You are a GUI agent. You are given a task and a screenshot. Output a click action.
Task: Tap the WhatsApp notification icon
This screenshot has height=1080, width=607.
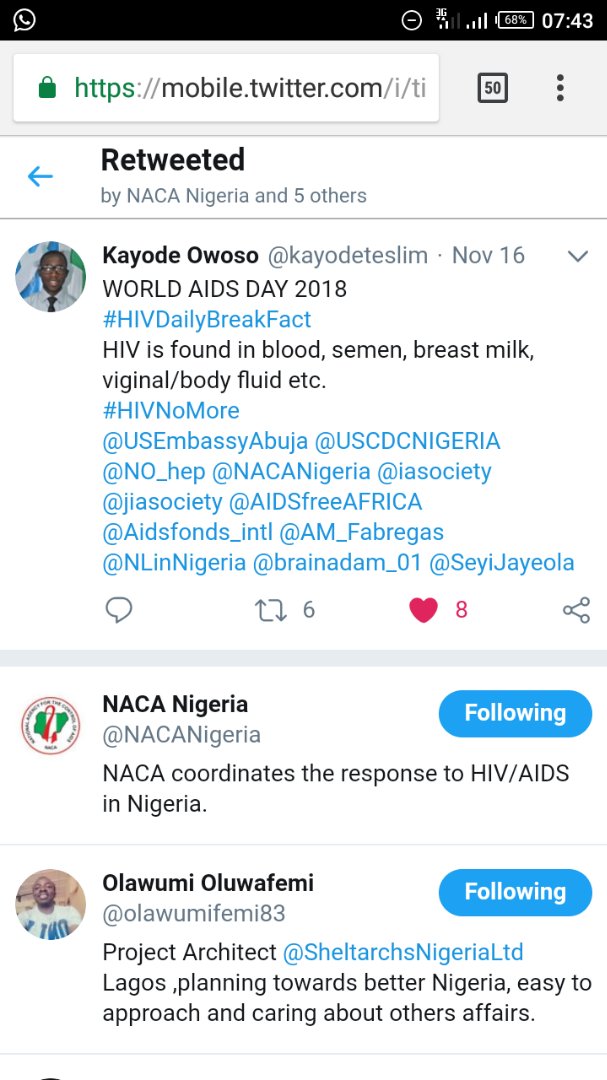pos(23,20)
